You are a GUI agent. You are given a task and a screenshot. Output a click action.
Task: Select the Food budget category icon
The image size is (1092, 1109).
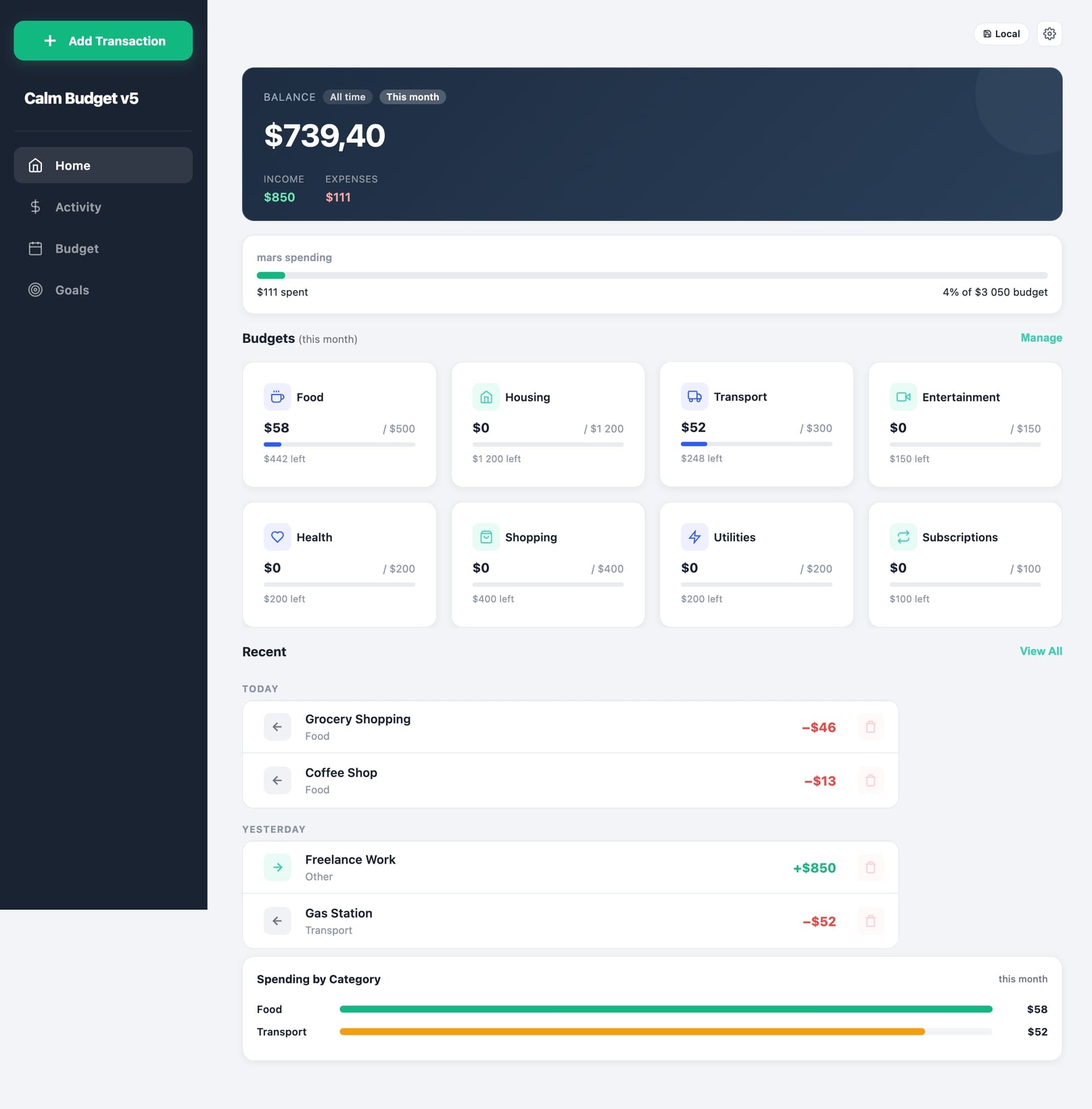pos(277,397)
